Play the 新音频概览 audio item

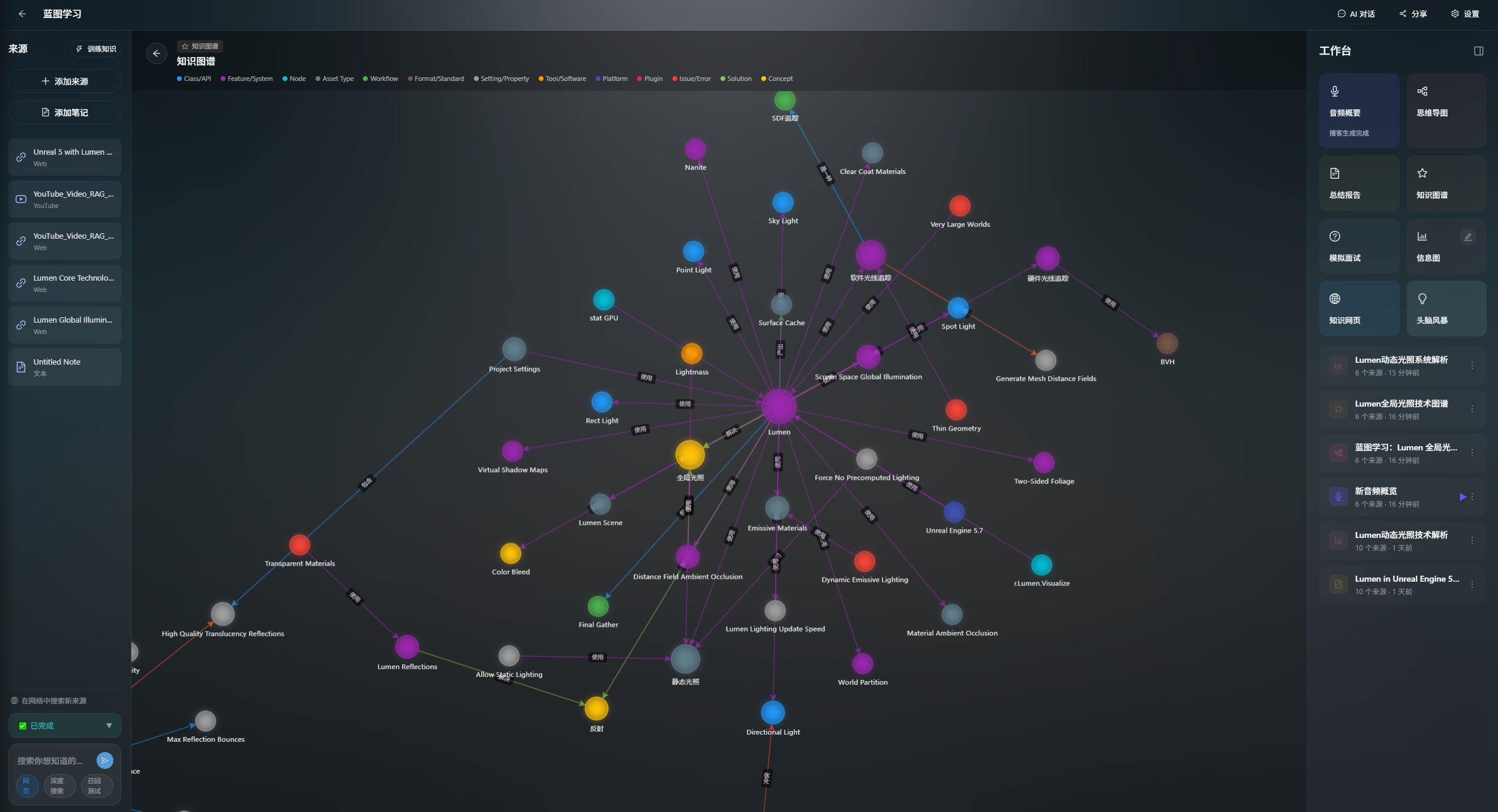tap(1462, 497)
